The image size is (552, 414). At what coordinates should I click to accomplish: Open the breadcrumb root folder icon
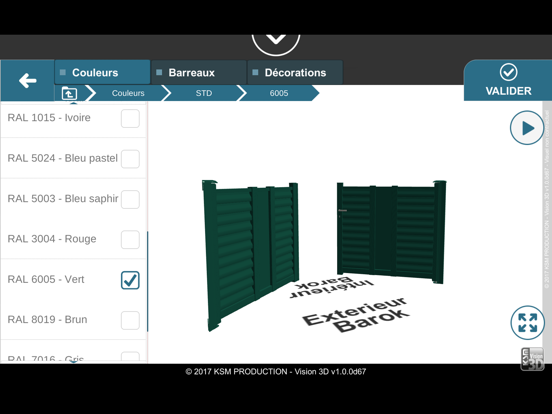69,93
